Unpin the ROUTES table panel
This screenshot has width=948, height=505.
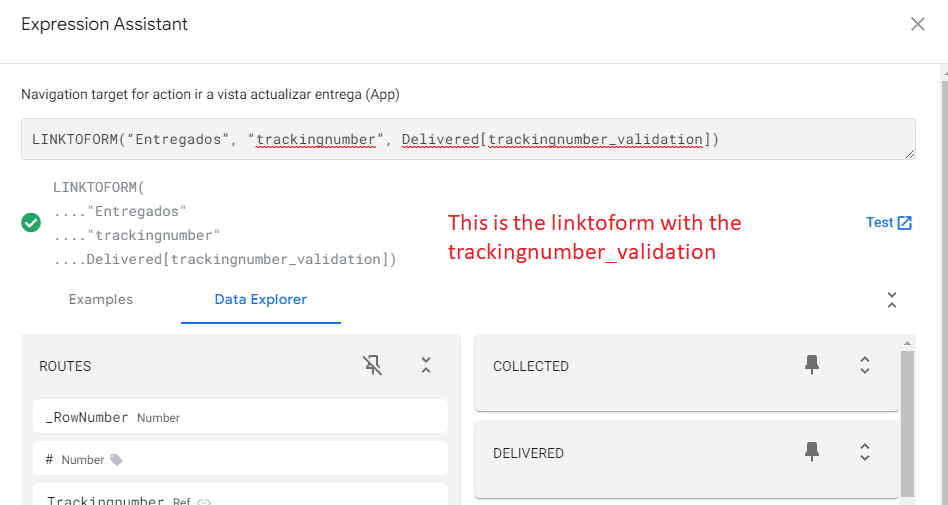(x=372, y=365)
